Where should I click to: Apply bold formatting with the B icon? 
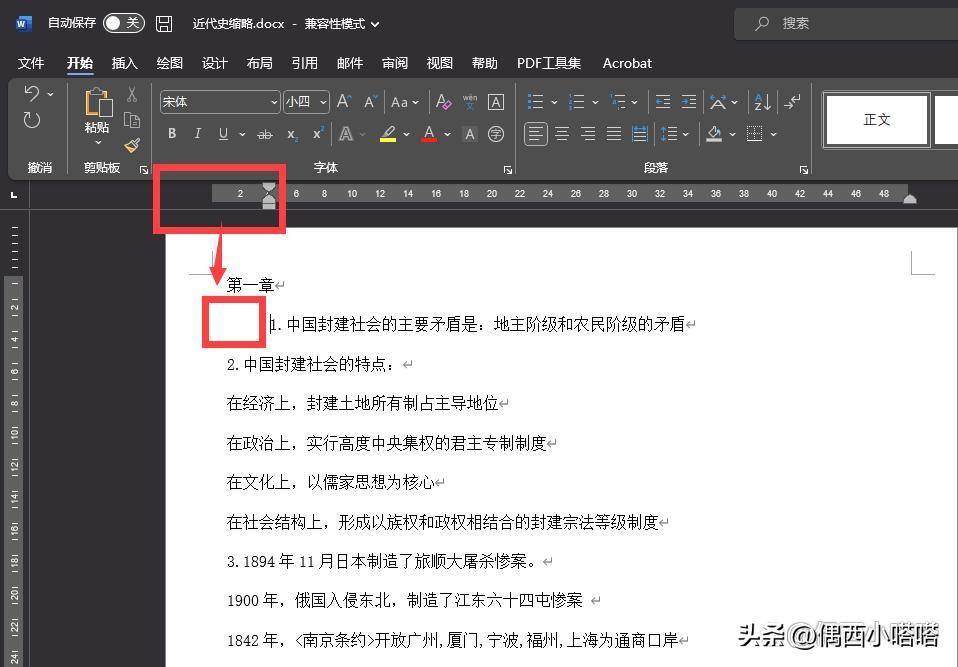click(171, 133)
